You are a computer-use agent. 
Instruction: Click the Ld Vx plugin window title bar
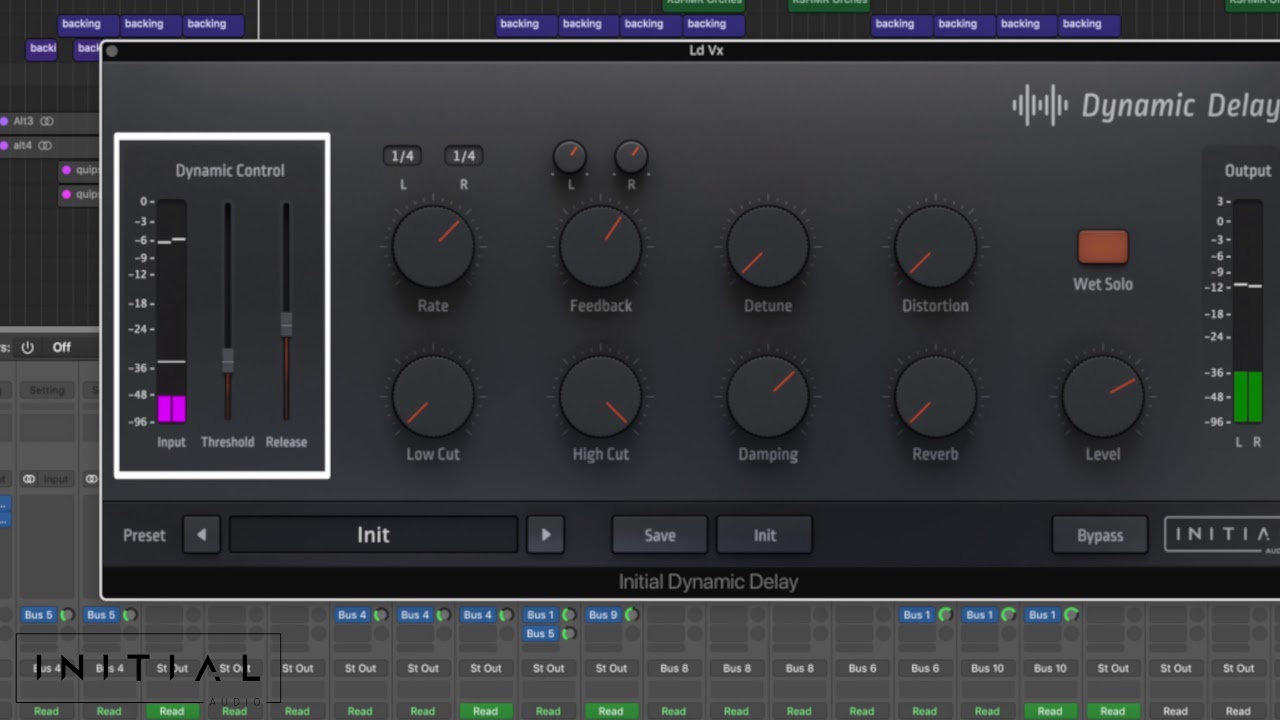click(690, 51)
